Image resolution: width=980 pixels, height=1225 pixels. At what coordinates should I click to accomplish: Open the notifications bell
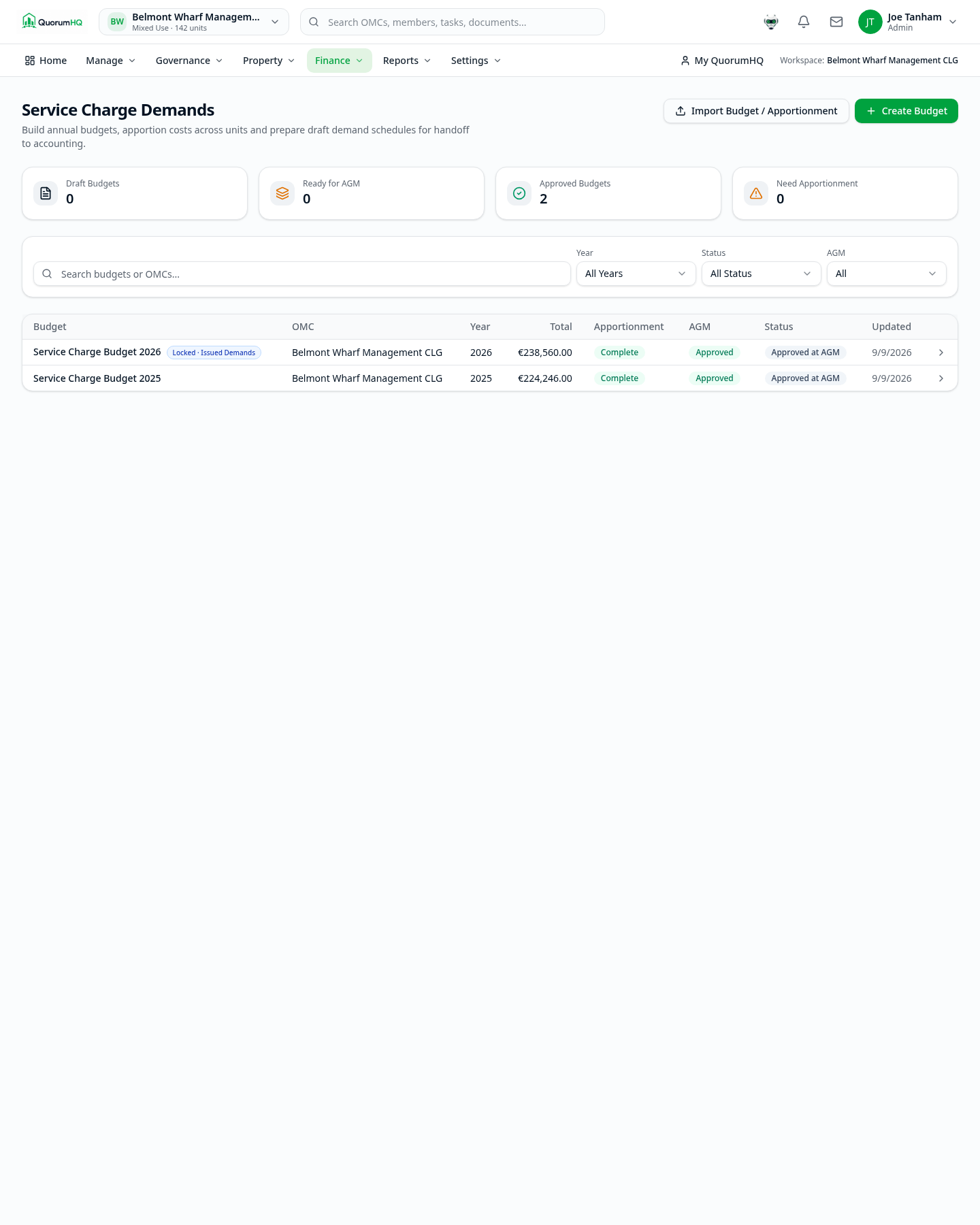tap(804, 22)
